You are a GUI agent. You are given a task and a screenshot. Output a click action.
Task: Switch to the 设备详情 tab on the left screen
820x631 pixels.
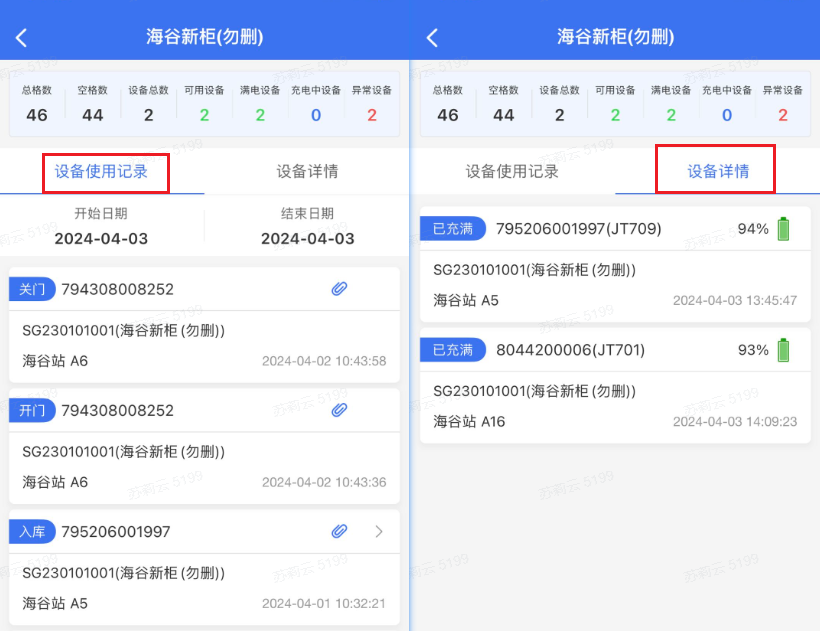tap(307, 171)
